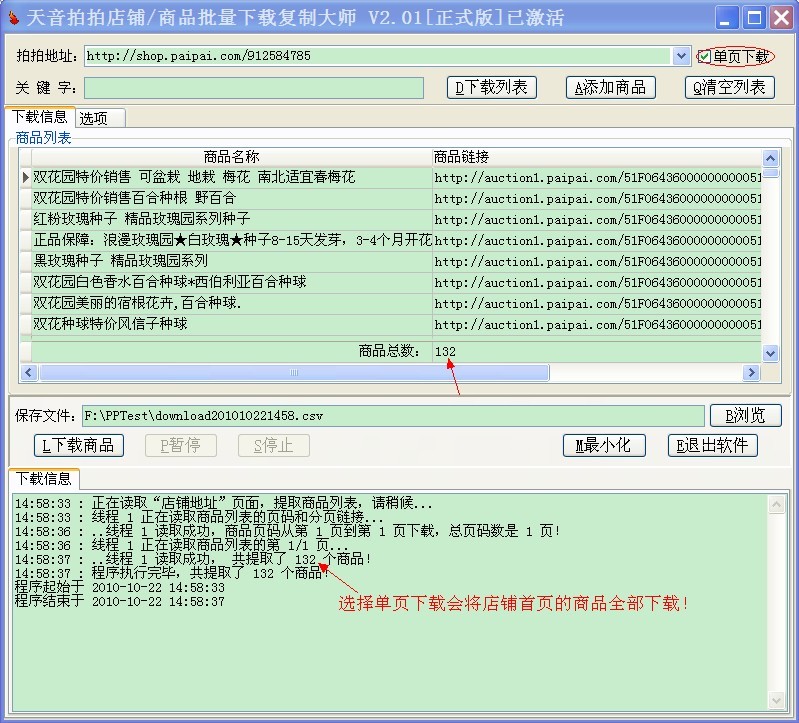Viewport: 799px width, 723px height.
Task: Click the app icon in title bar
Action: [12, 18]
